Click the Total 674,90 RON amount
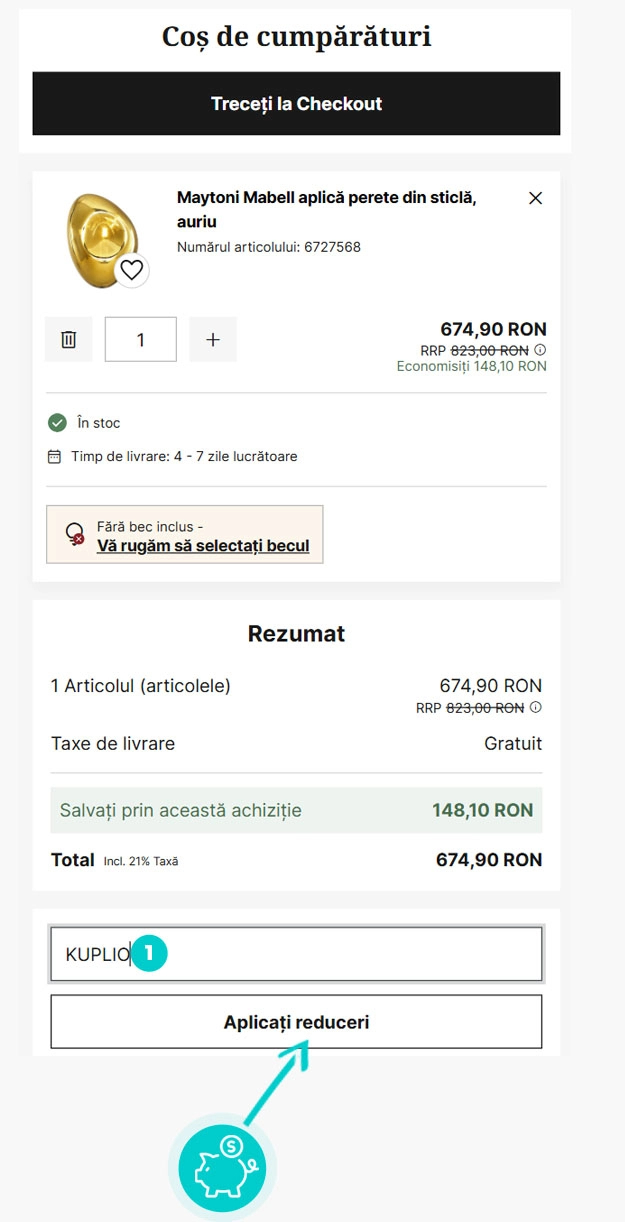 coord(489,860)
